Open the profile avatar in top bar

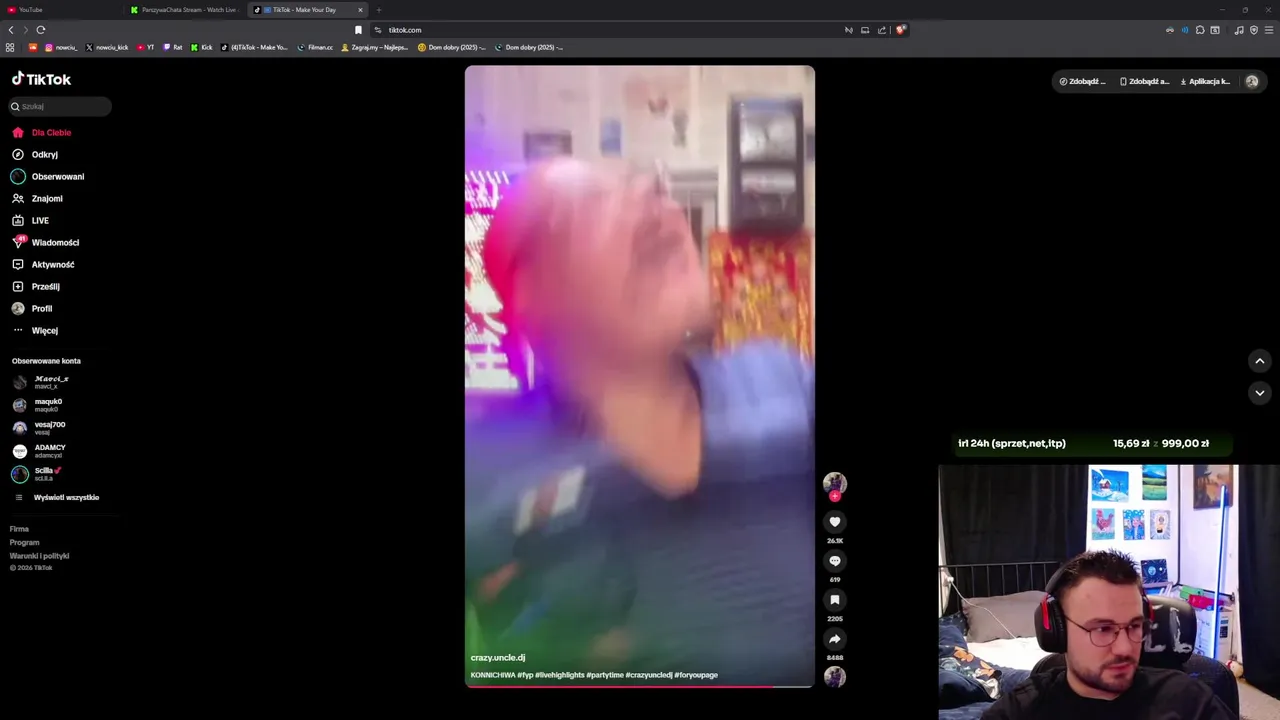pos(1252,81)
